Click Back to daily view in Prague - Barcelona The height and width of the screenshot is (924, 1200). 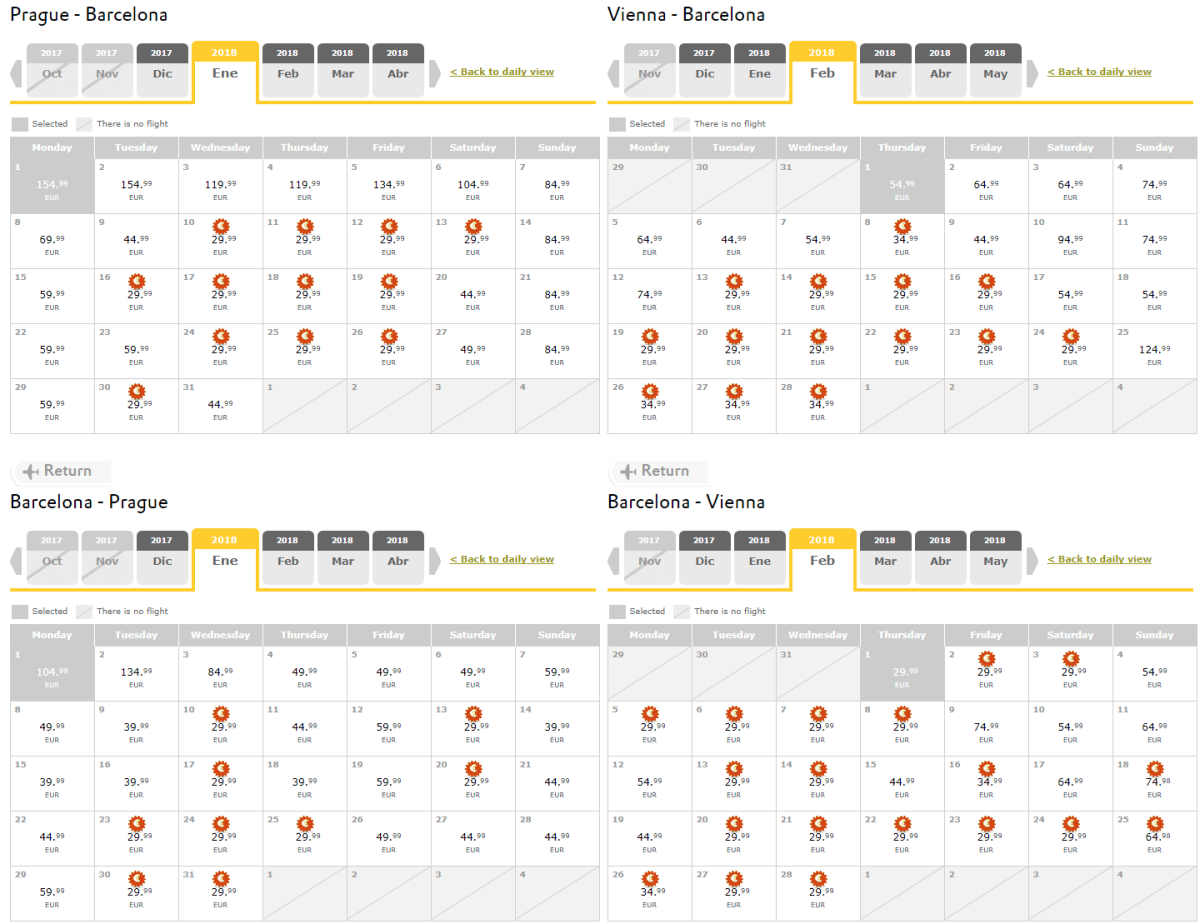tap(502, 72)
